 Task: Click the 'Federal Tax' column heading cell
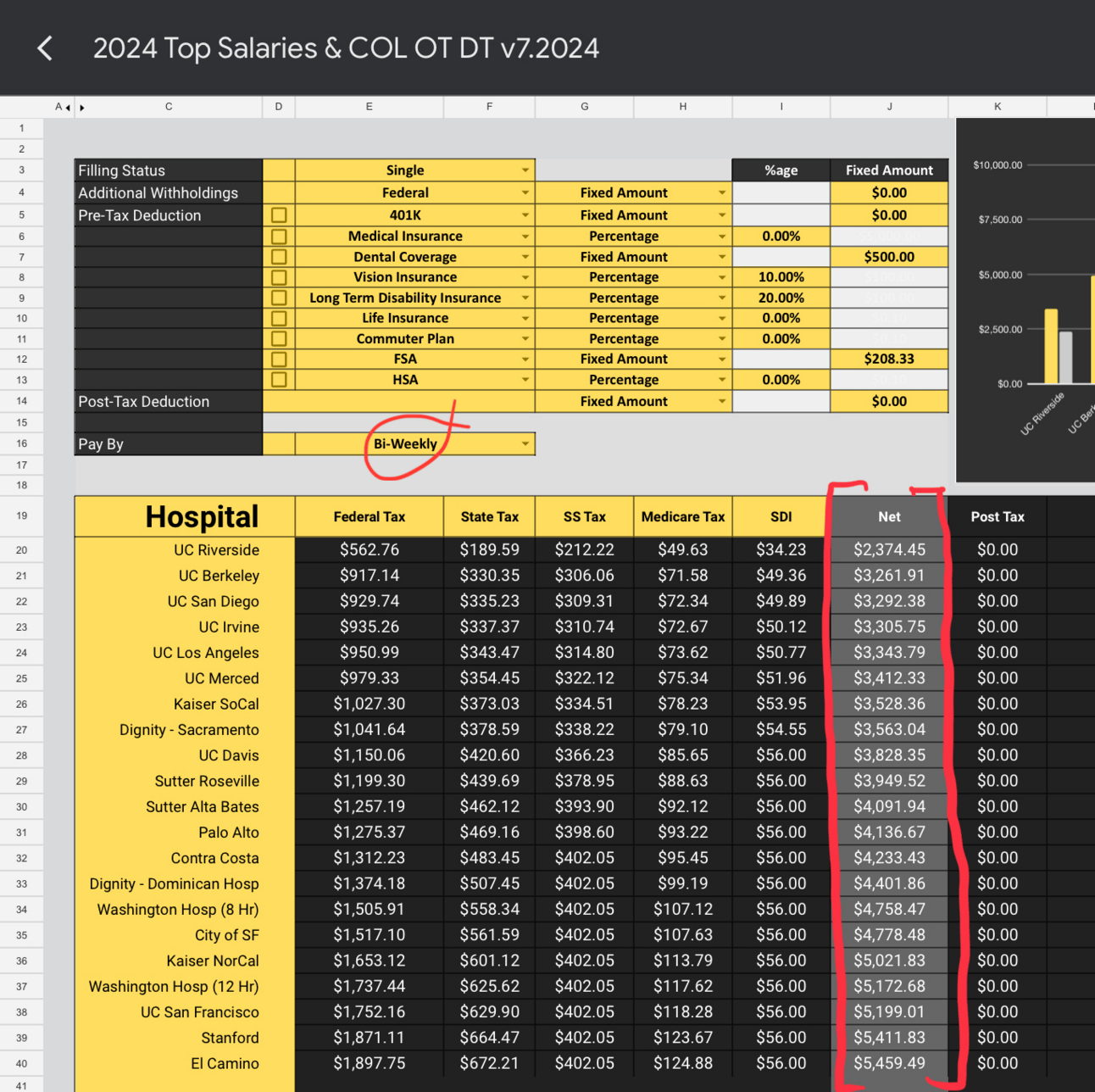370,516
